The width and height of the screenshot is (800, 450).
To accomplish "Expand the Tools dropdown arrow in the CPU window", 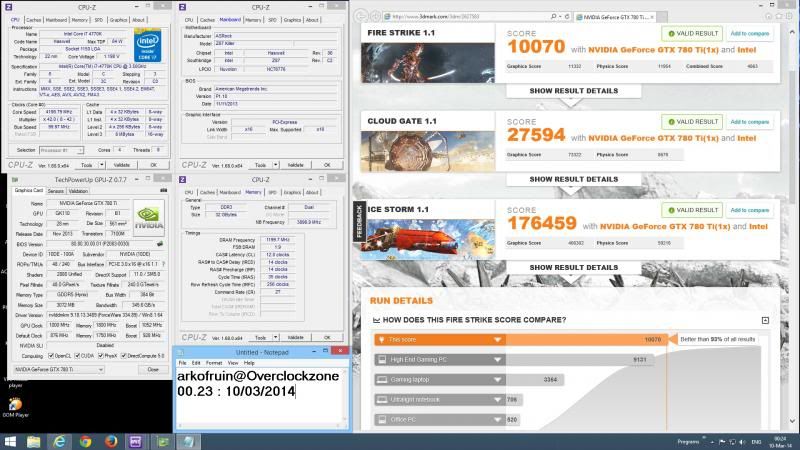I will [100, 165].
